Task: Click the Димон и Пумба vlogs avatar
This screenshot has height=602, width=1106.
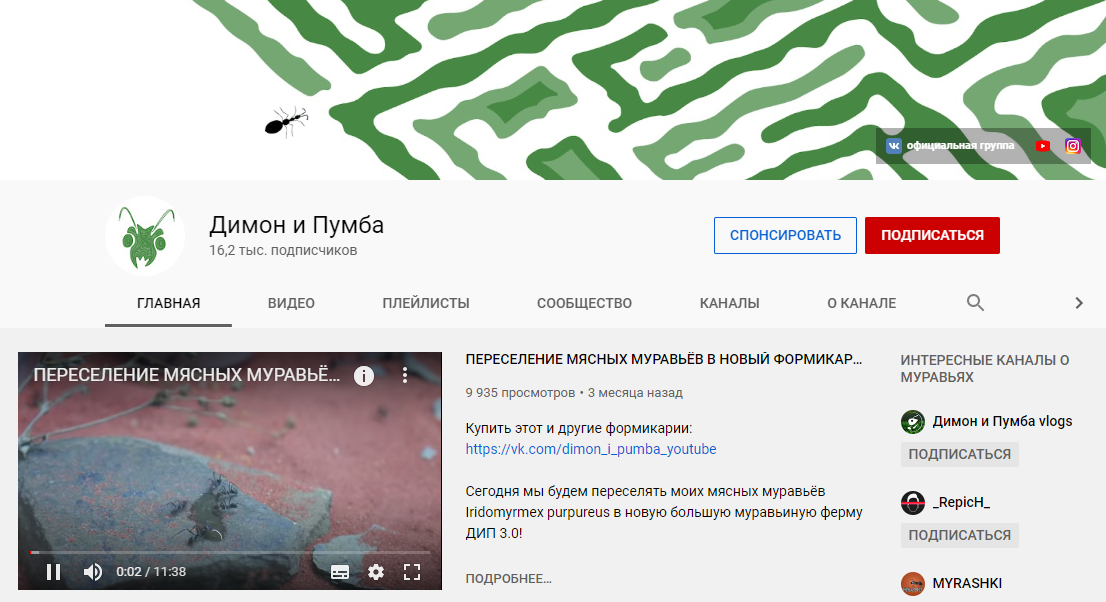Action: click(913, 422)
